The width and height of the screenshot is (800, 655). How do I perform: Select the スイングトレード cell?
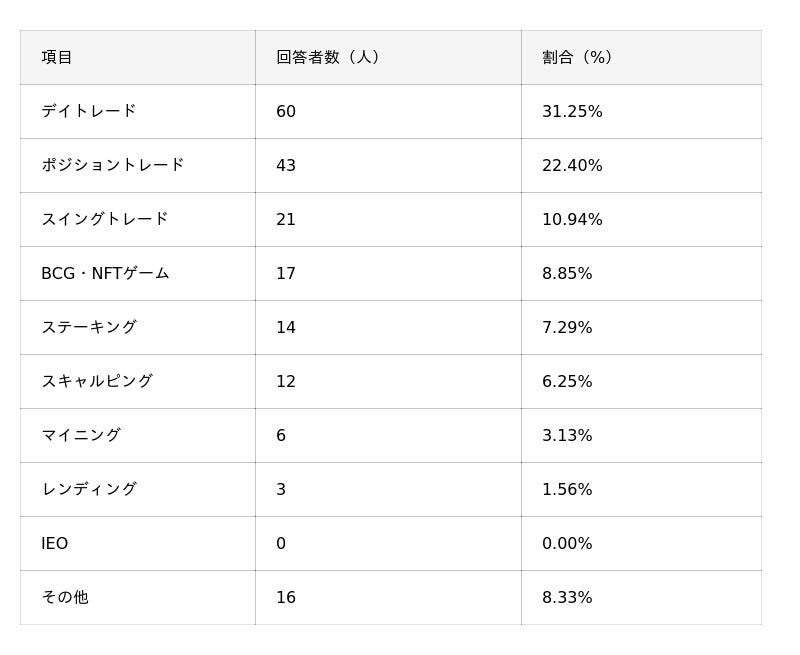(x=105, y=220)
